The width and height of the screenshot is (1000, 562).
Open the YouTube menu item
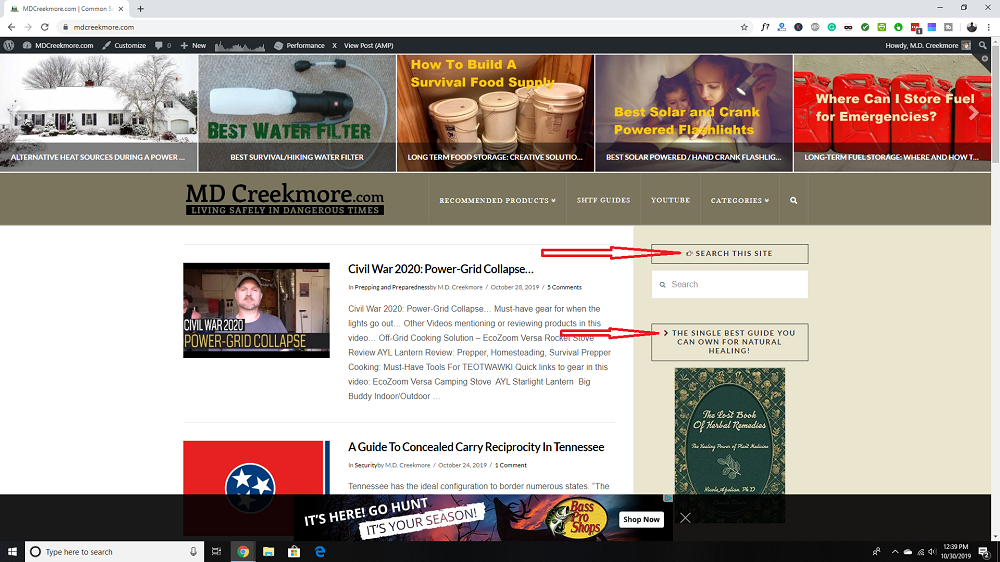tap(670, 200)
